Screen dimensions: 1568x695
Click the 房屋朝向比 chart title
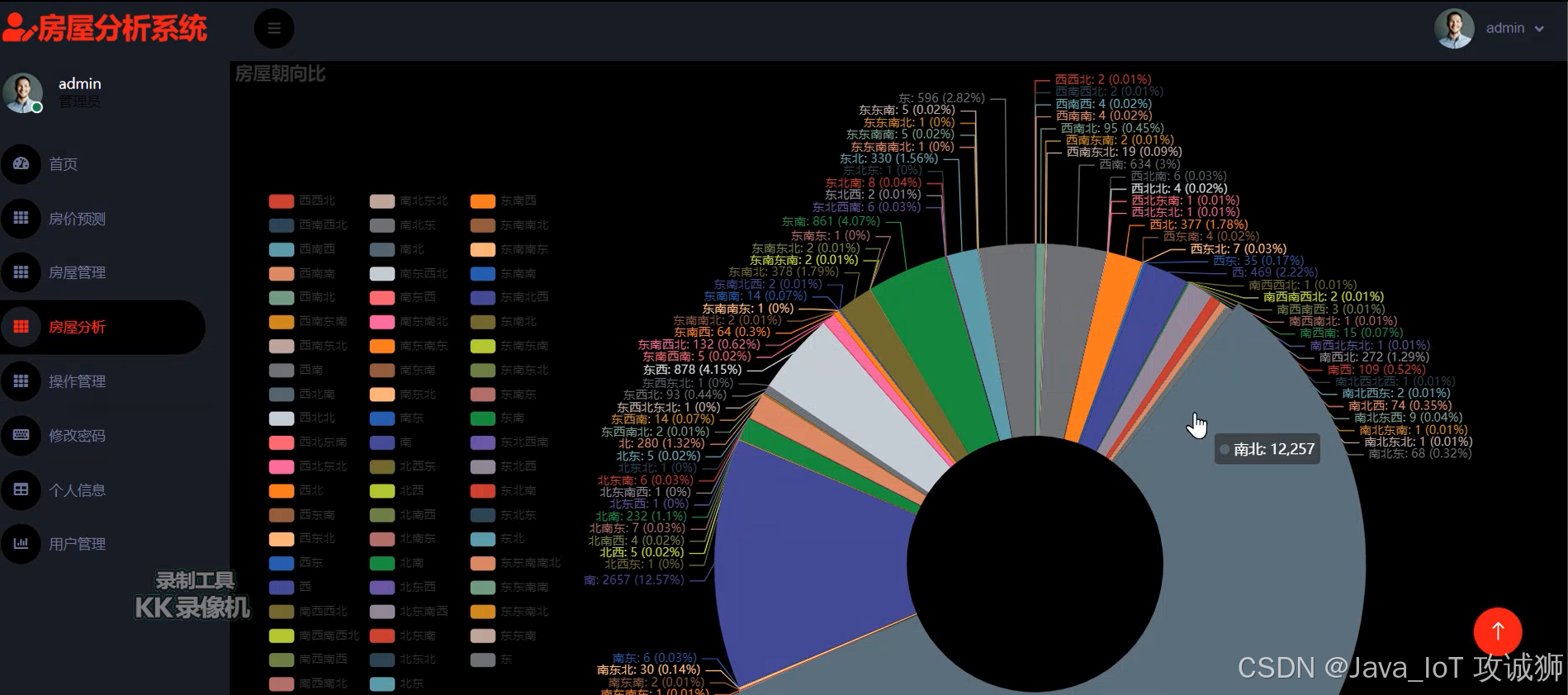pyautogui.click(x=280, y=74)
